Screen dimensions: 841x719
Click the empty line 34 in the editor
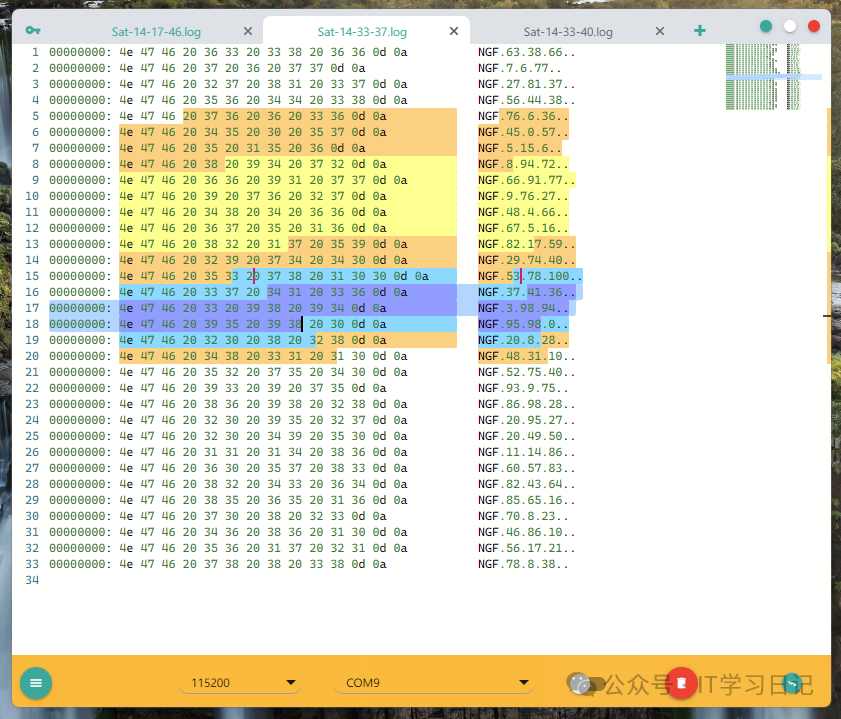pyautogui.click(x=300, y=580)
